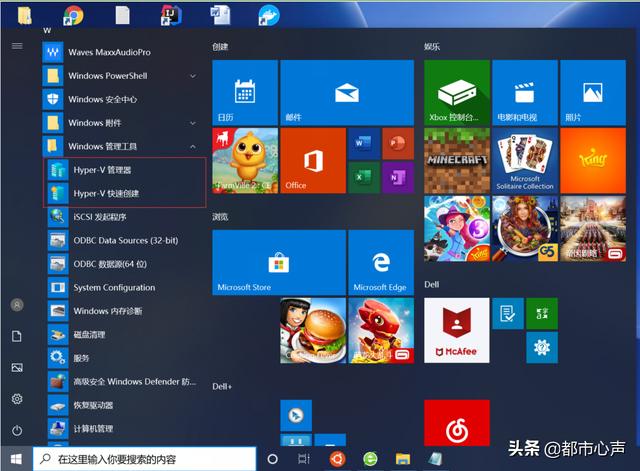Image resolution: width=640 pixels, height=471 pixels.
Task: Open the user account icon
Action: coord(17,305)
